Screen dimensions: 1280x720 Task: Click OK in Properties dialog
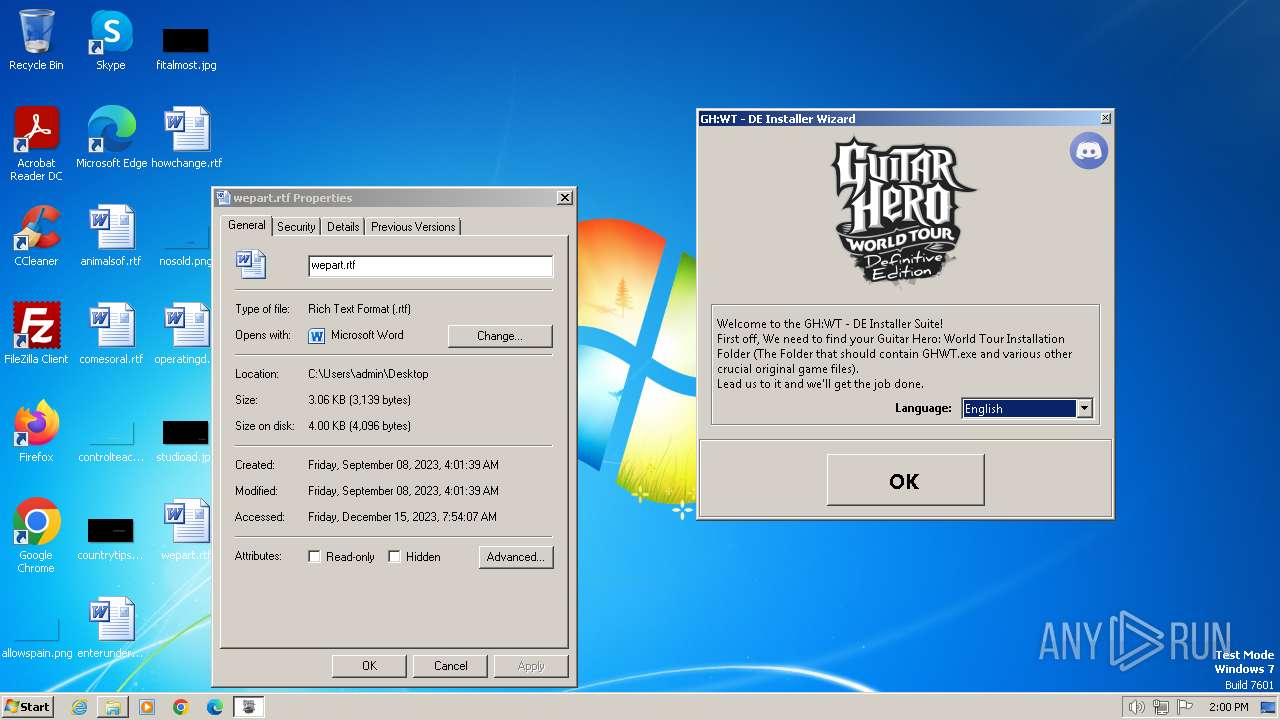[369, 666]
